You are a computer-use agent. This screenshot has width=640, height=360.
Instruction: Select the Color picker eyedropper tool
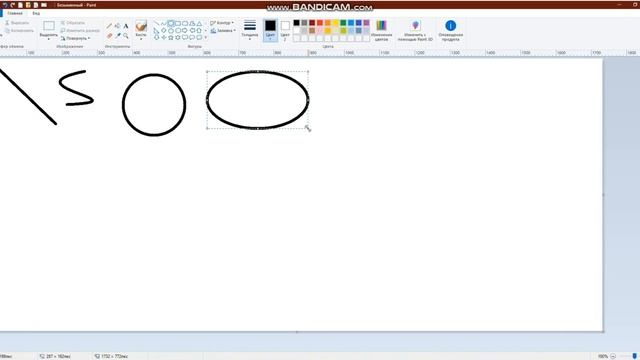tap(118, 36)
